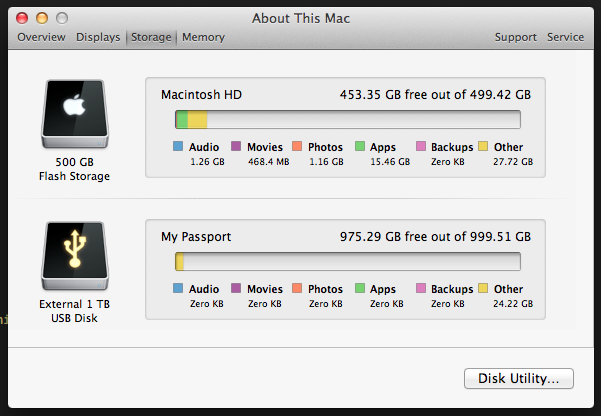The height and width of the screenshot is (416, 601).
Task: Open the Service link
Action: pyautogui.click(x=565, y=37)
